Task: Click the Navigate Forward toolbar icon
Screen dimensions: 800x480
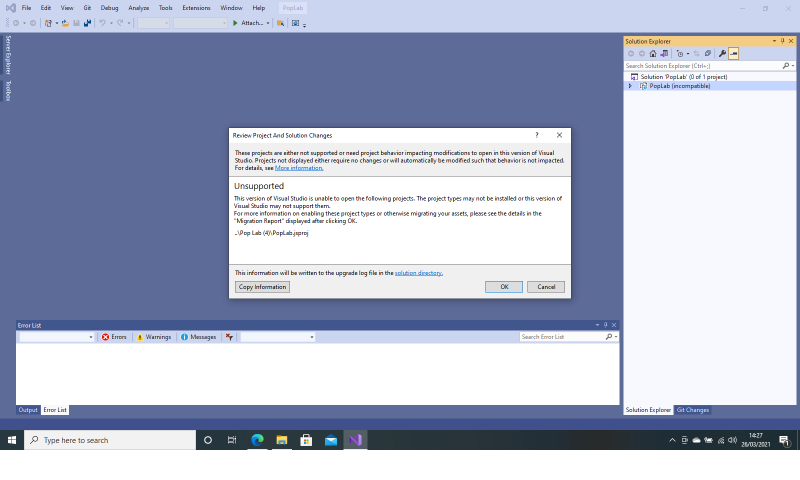Action: click(33, 23)
